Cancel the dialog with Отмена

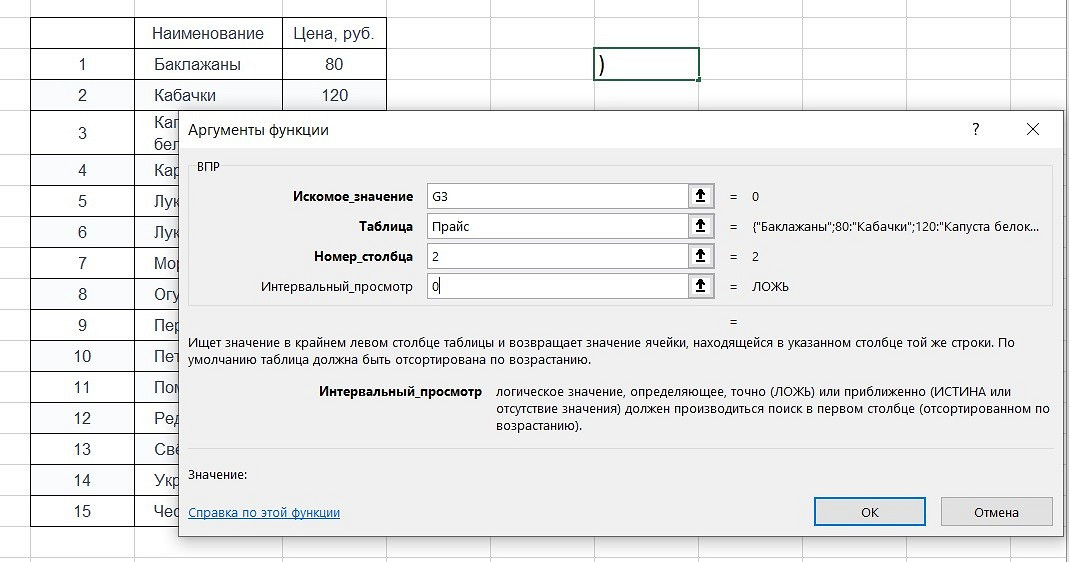(x=996, y=512)
